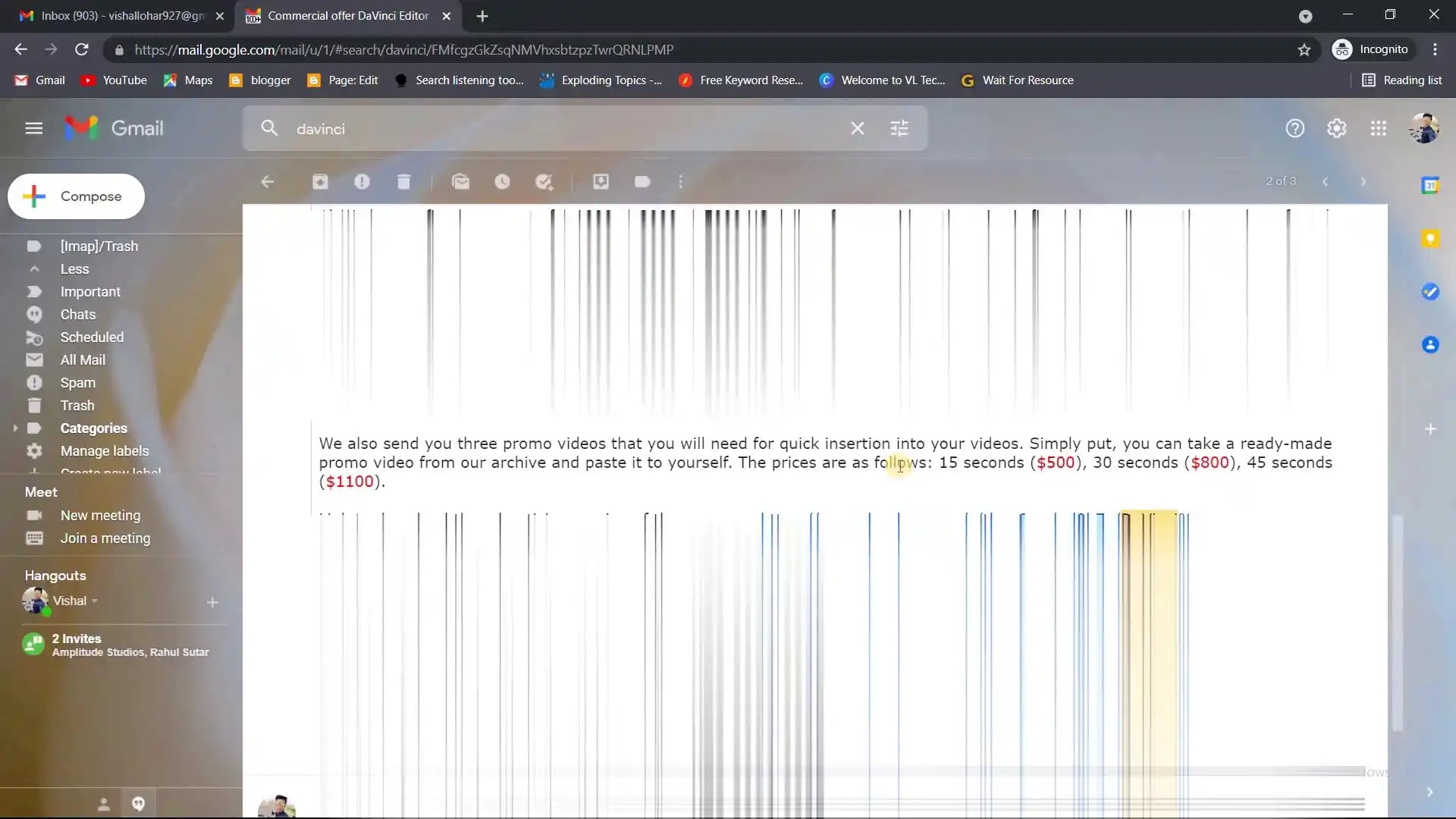Snooze this email with clock icon
The height and width of the screenshot is (819, 1456).
point(502,182)
